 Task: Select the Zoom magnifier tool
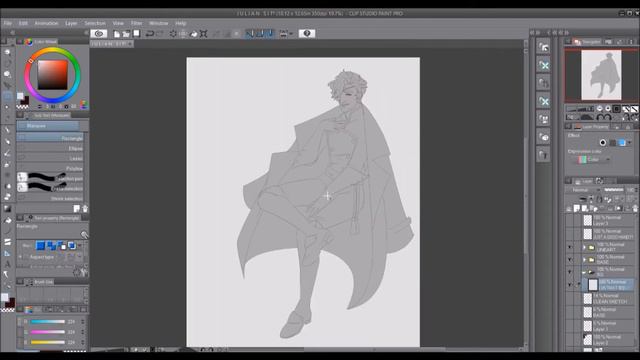point(7,52)
